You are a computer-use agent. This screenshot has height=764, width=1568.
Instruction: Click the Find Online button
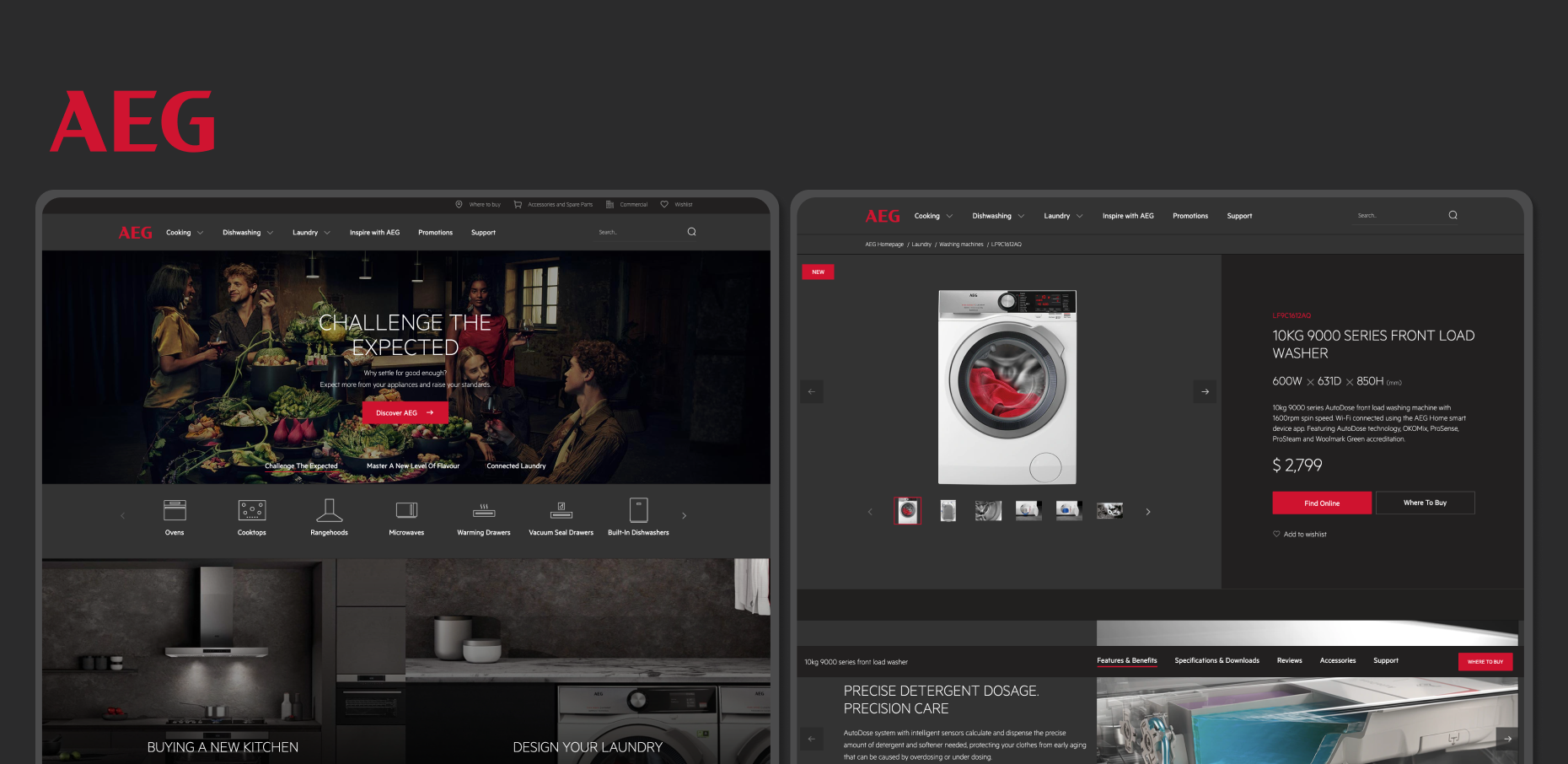point(1321,503)
